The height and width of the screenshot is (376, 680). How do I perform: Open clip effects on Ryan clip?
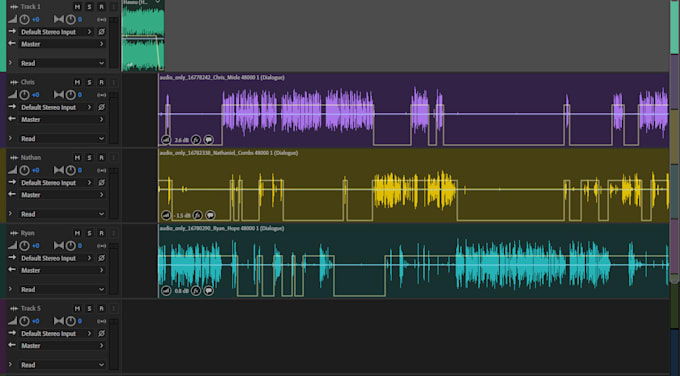(196, 291)
